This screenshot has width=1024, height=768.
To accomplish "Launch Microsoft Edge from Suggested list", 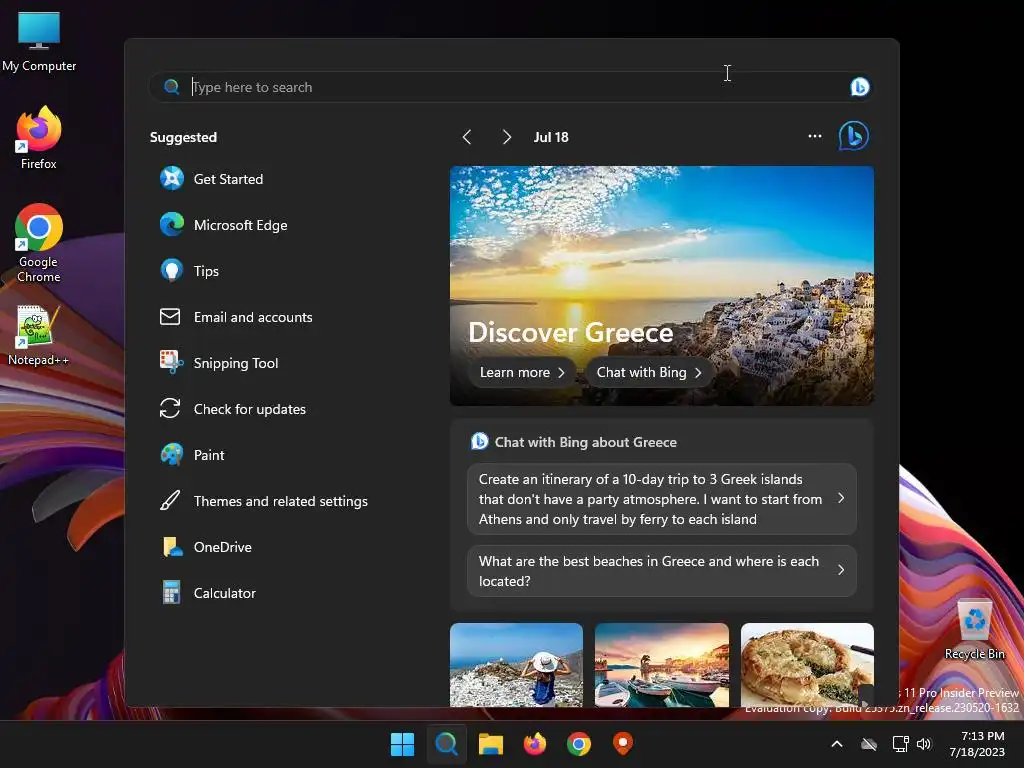I will click(x=172, y=225).
